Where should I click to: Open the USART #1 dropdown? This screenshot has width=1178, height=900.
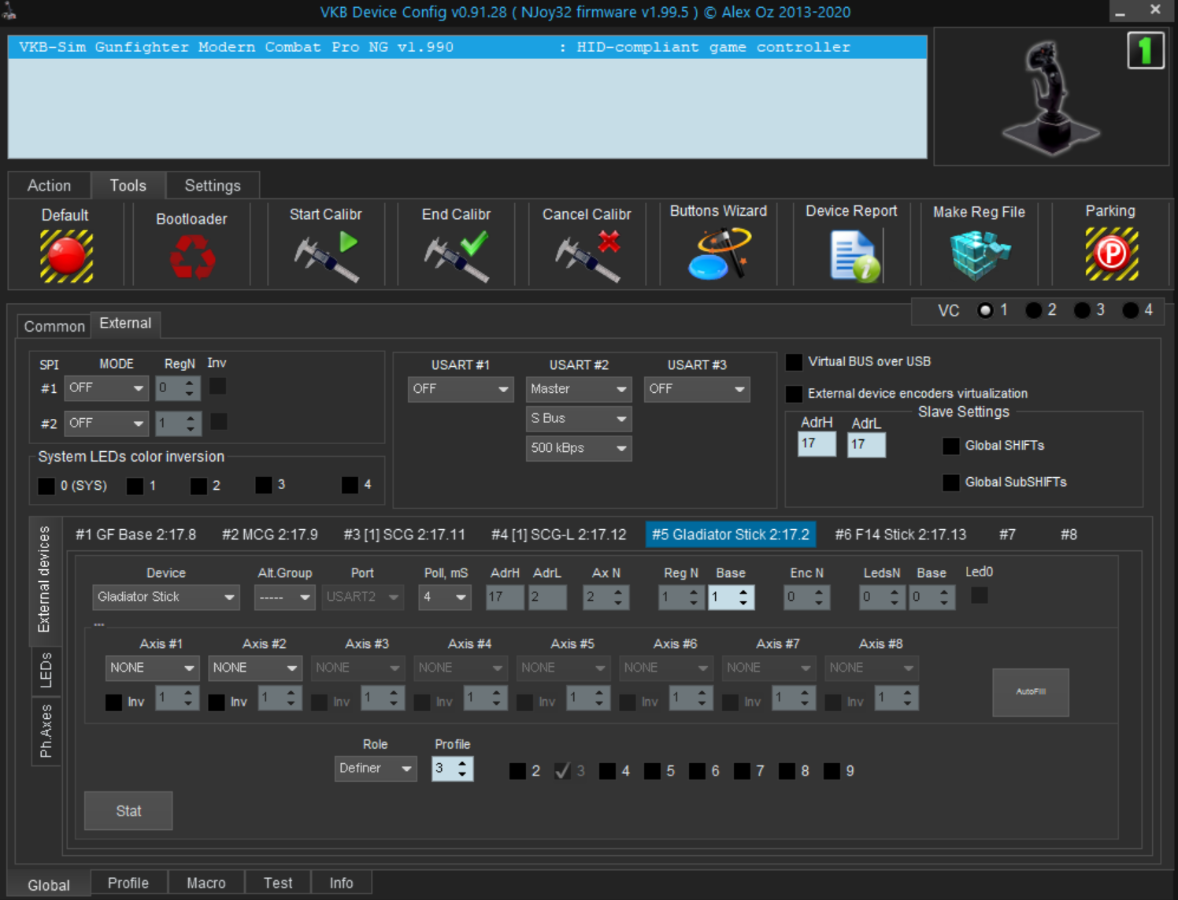tap(461, 389)
